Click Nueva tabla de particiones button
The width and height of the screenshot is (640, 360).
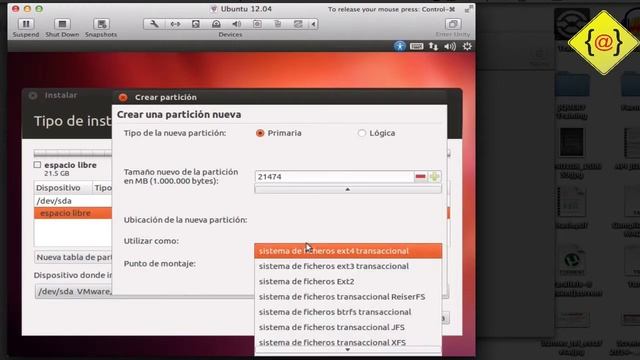[73, 258]
